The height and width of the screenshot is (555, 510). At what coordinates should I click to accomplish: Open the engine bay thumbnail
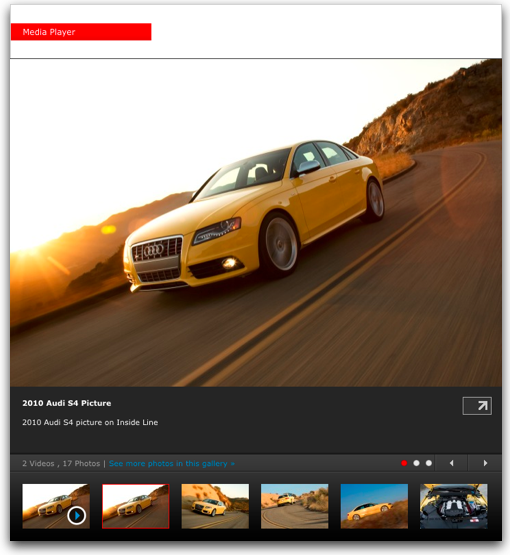coord(454,506)
